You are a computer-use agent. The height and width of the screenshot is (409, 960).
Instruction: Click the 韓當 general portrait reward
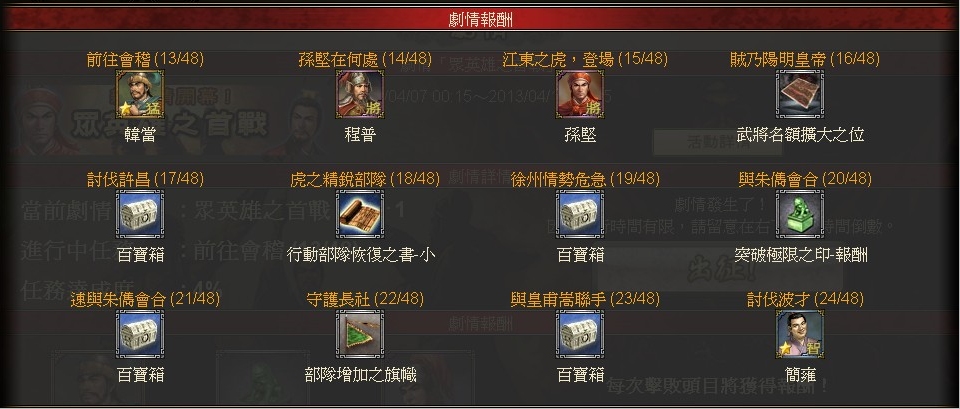pos(140,94)
